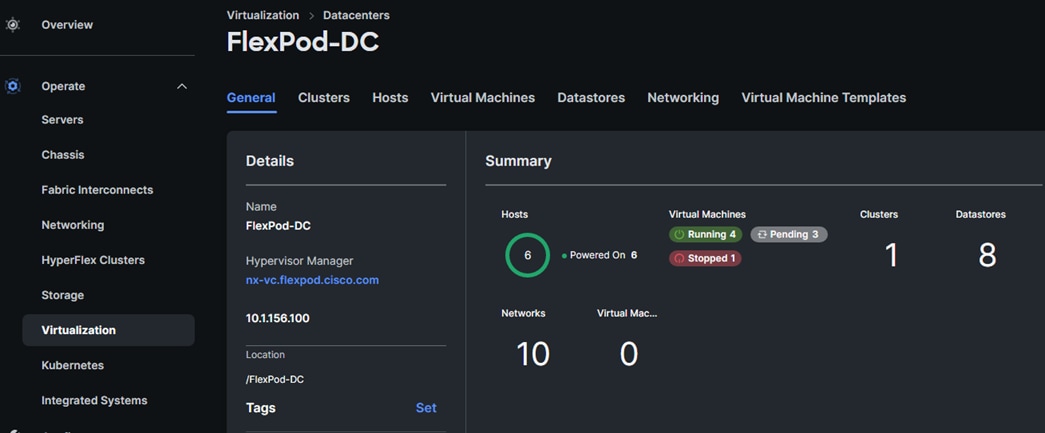1045x433 pixels.
Task: Open Integrated Systems
Action: coord(94,400)
